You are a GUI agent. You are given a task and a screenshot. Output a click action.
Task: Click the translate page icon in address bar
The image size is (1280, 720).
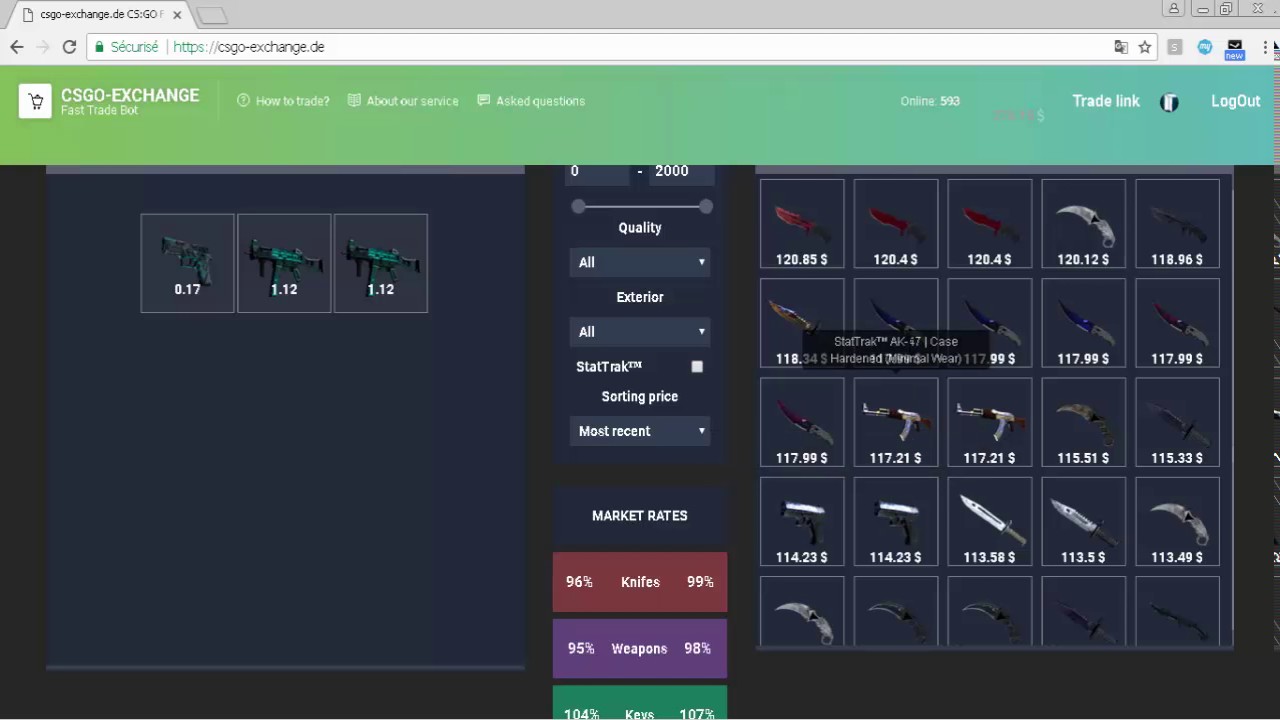[1121, 47]
